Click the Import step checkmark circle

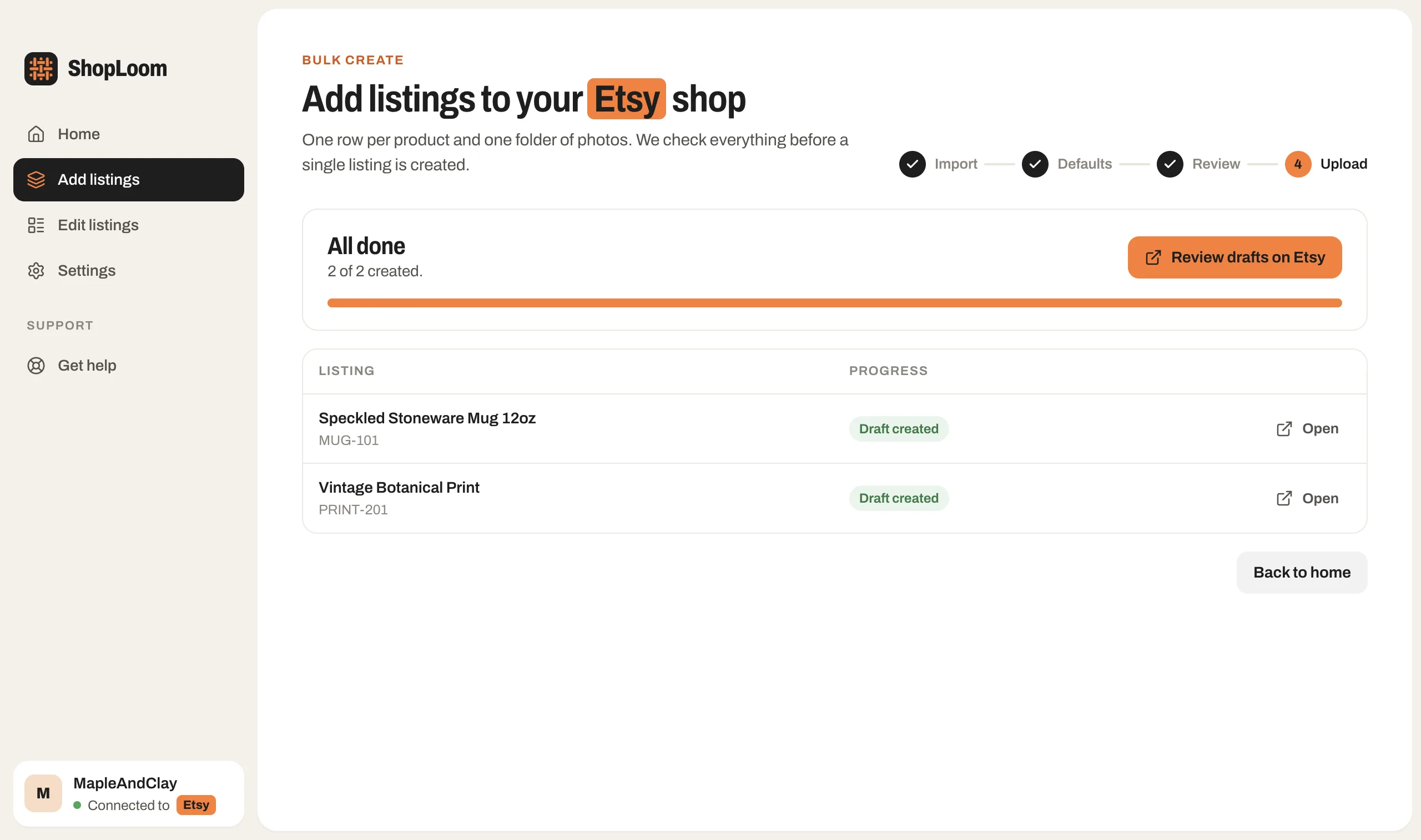[x=912, y=164]
